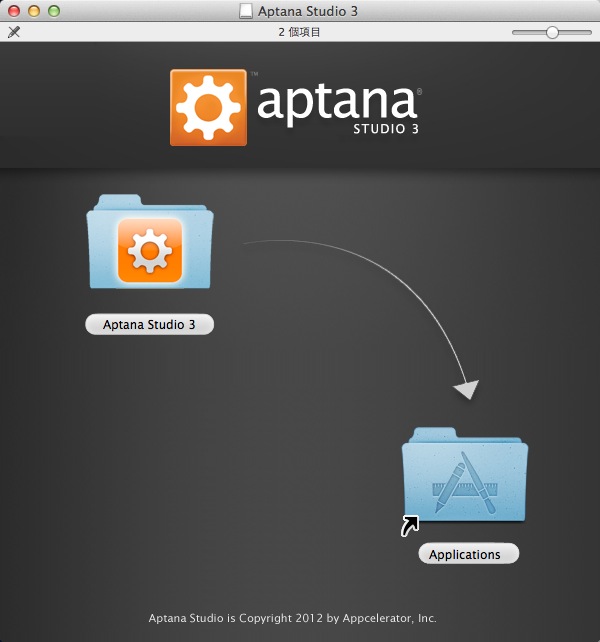The image size is (600, 642).
Task: Select the Aptana Studio 3 folder icon
Action: (150, 242)
